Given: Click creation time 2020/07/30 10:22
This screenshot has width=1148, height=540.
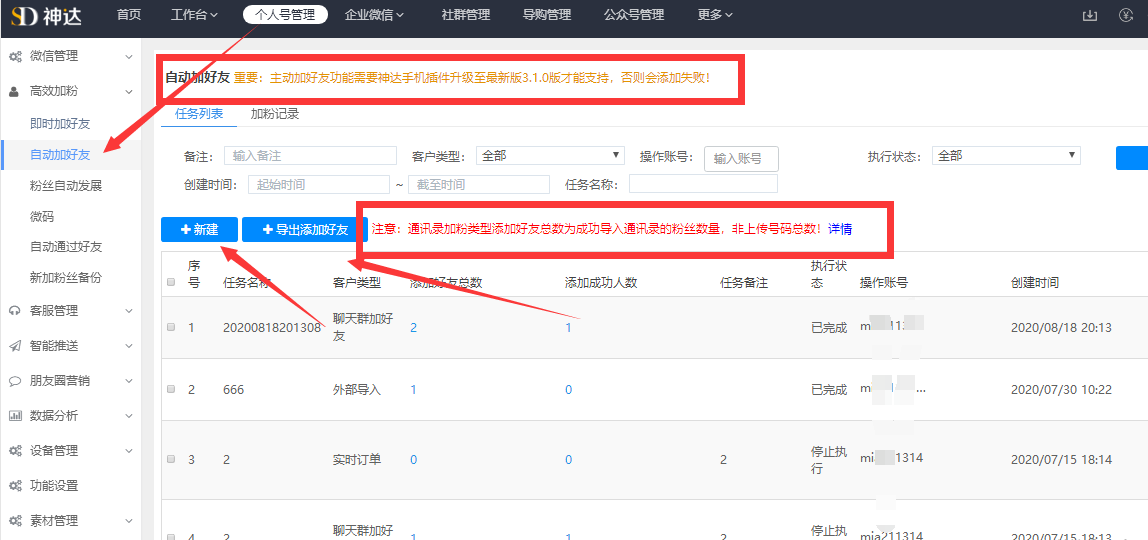Looking at the screenshot, I should [1061, 390].
